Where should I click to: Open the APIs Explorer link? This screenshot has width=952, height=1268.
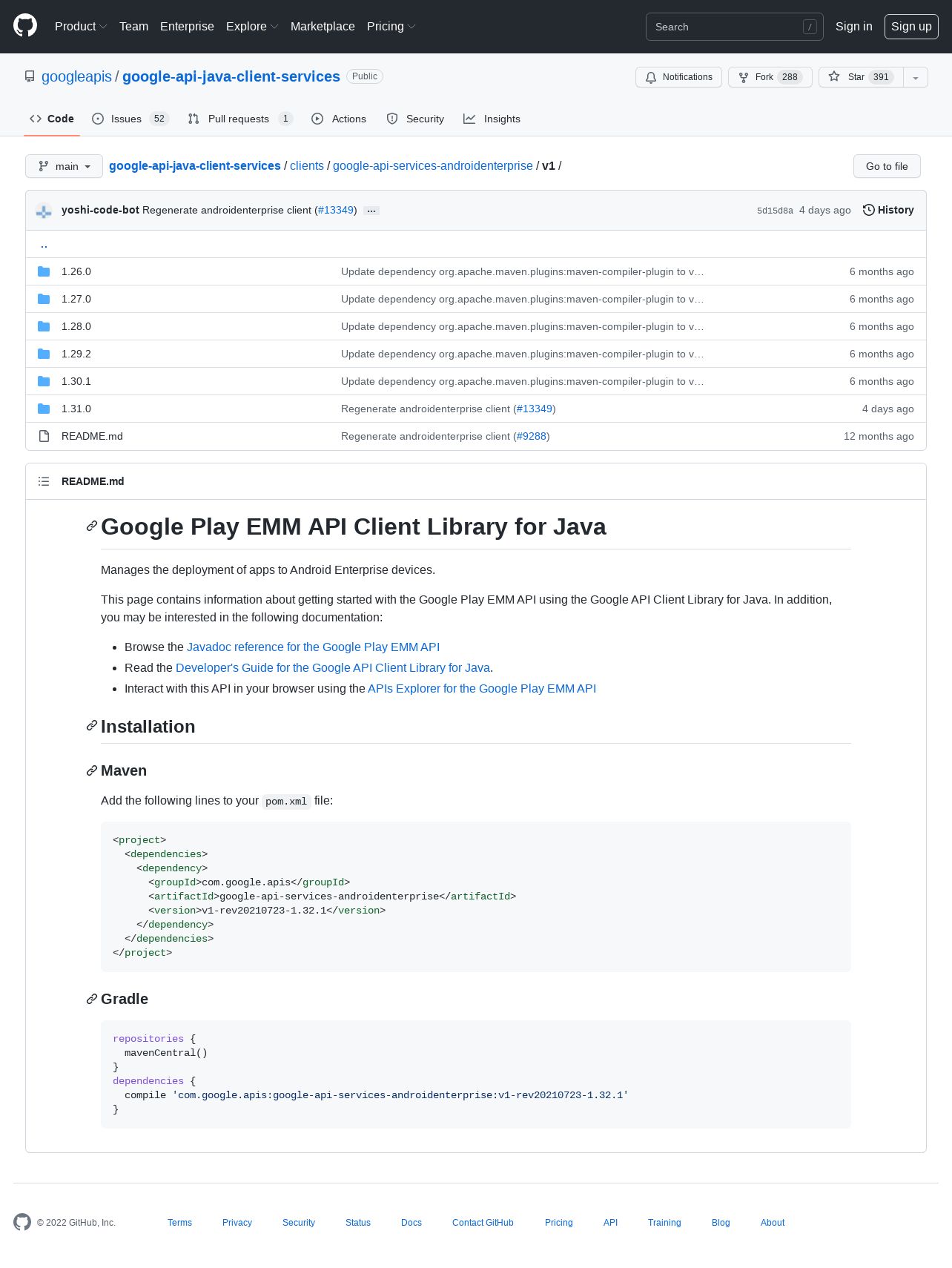click(x=482, y=688)
